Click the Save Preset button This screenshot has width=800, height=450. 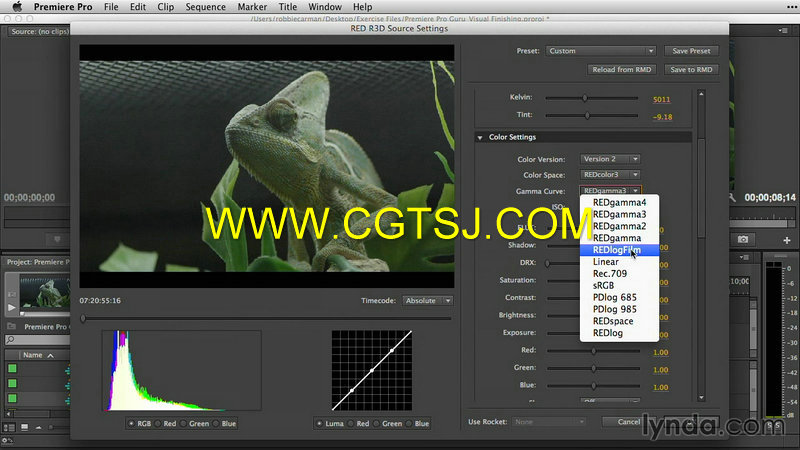[691, 51]
